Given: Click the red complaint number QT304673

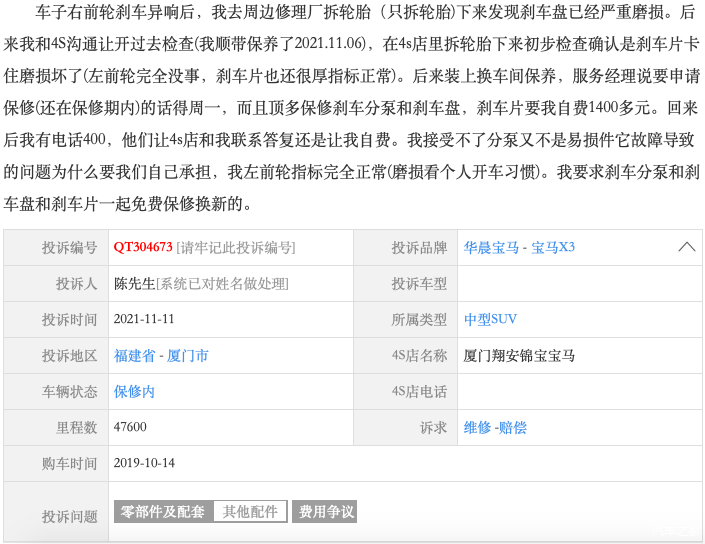Looking at the screenshot, I should tap(143, 247).
